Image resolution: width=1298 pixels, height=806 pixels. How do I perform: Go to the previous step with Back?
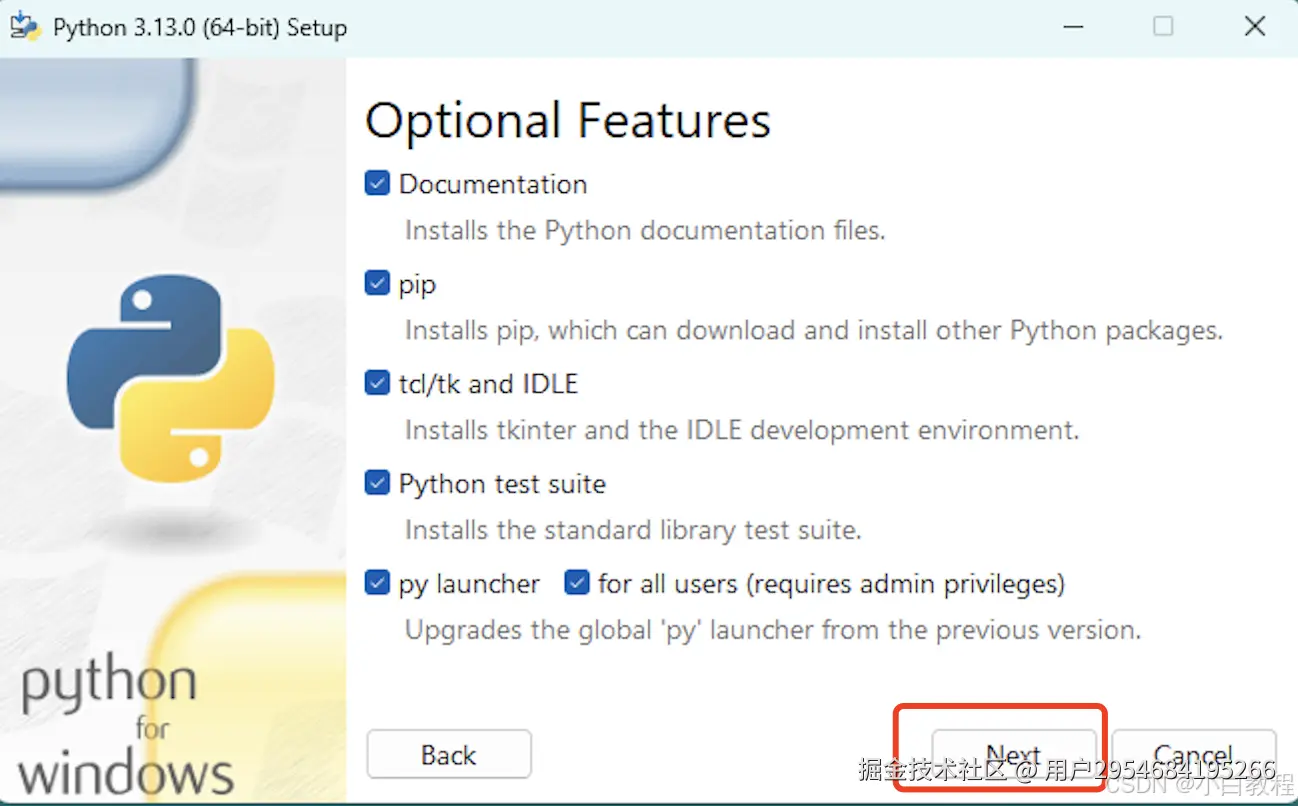pos(449,755)
